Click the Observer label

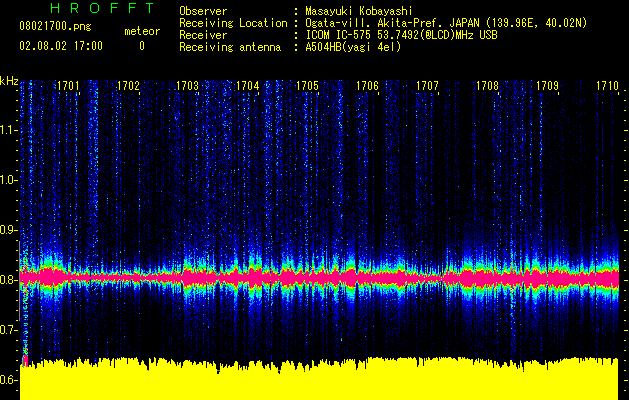click(x=203, y=11)
